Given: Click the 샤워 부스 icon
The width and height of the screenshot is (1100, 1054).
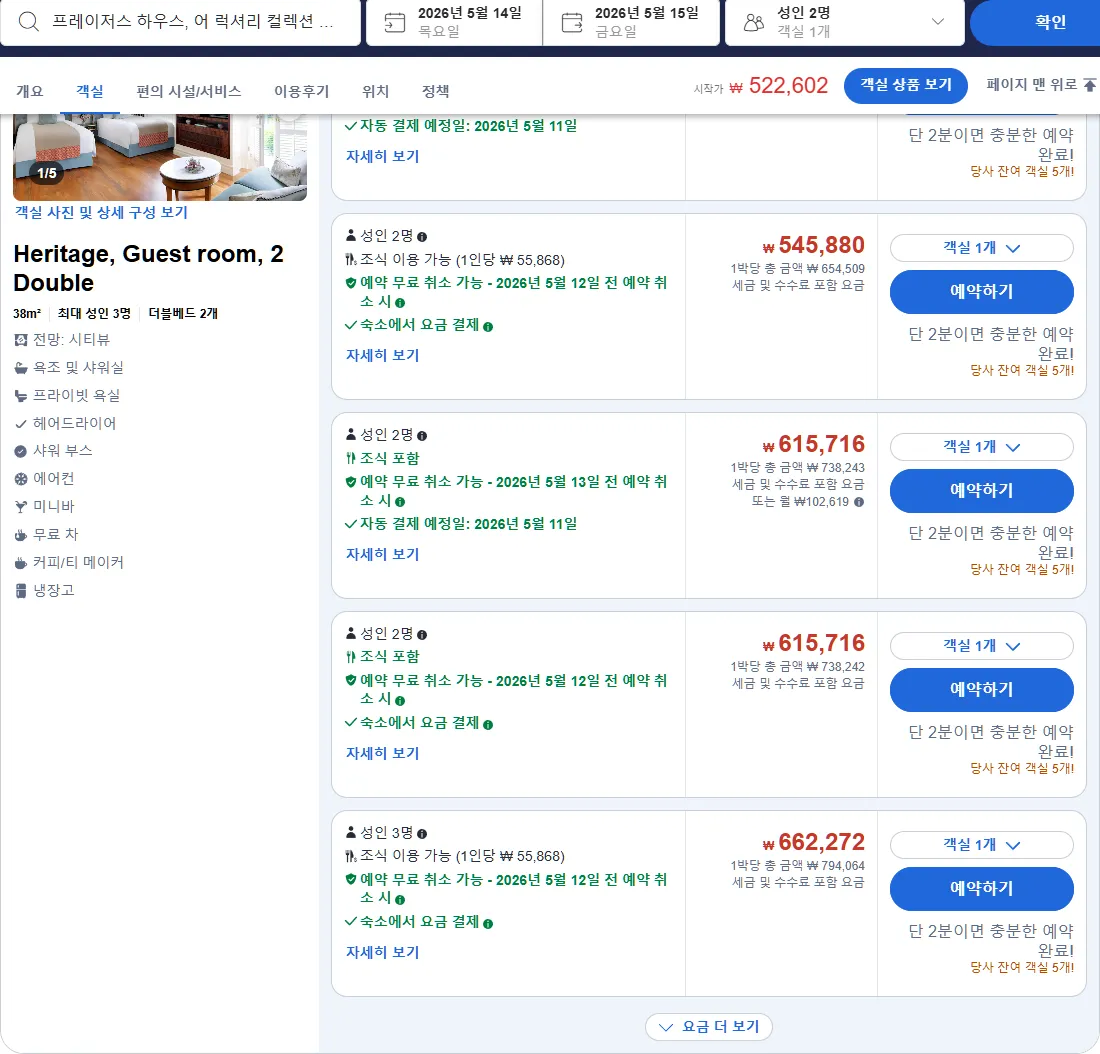Looking at the screenshot, I should pyautogui.click(x=21, y=452).
